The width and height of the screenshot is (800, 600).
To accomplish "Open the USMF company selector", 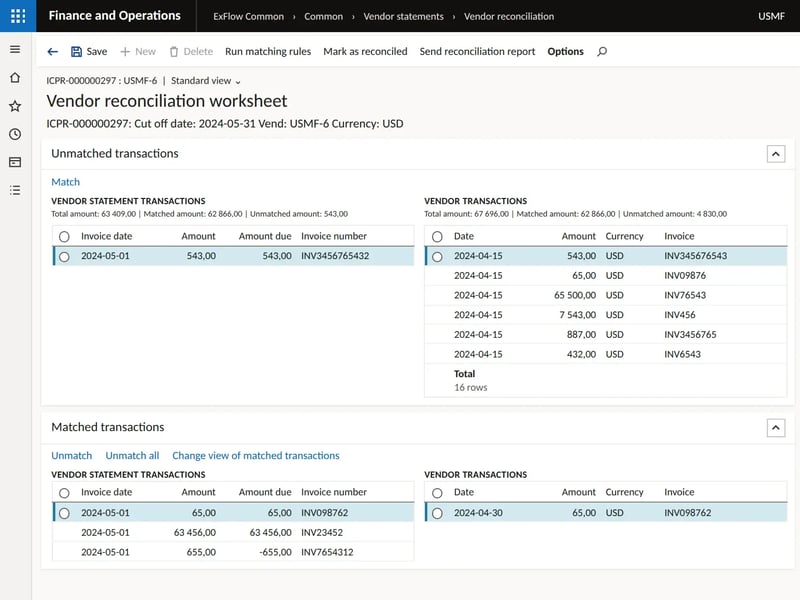I will pyautogui.click(x=771, y=16).
